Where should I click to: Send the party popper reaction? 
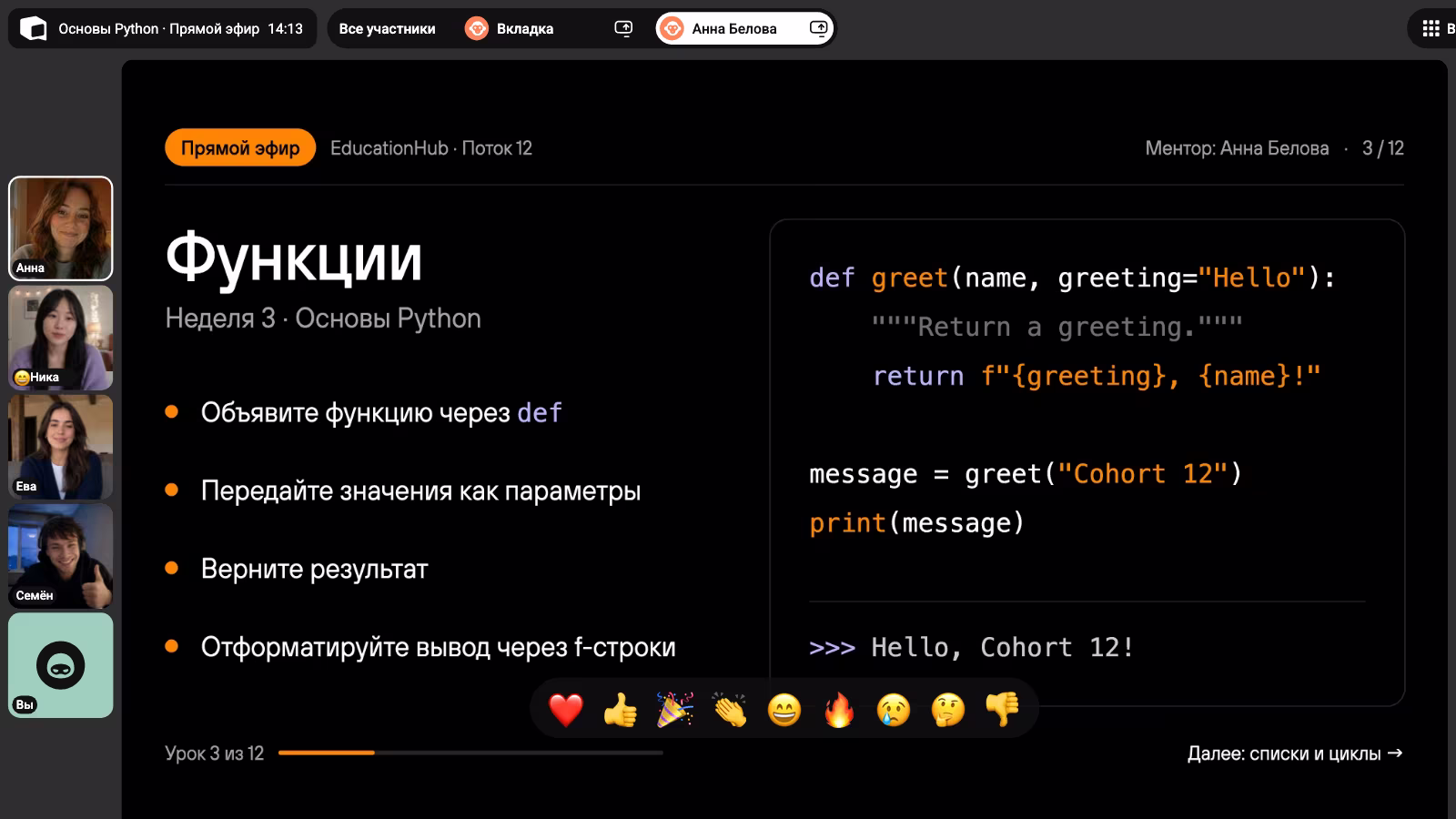(x=675, y=710)
